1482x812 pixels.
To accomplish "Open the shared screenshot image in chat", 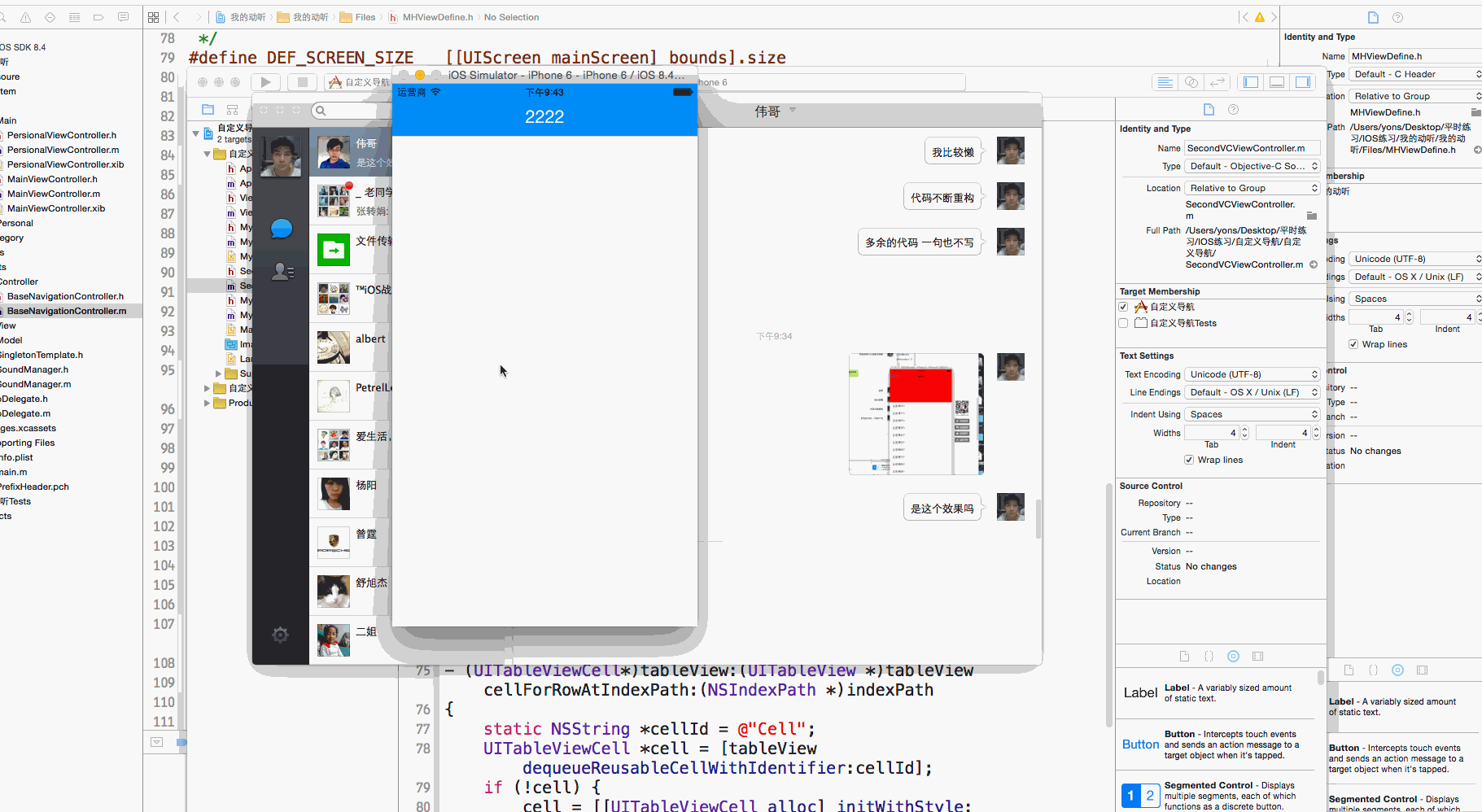I will [916, 414].
